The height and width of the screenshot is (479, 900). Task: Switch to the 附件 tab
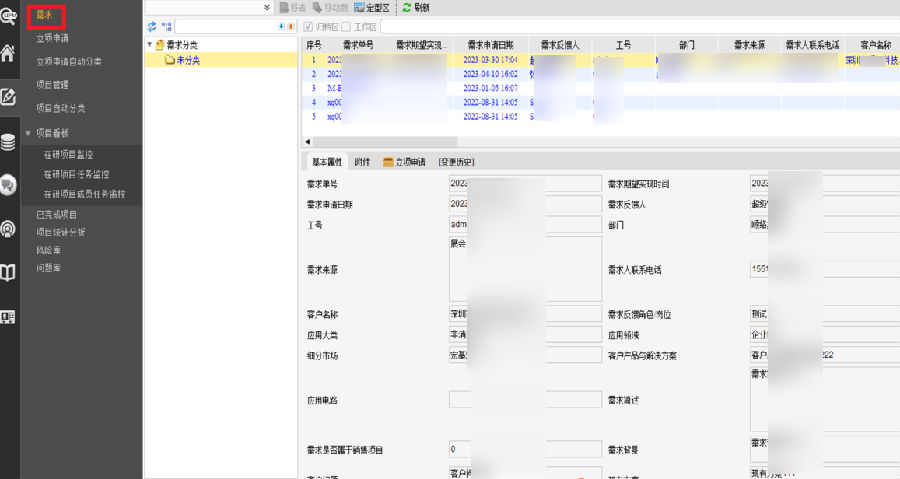(x=362, y=161)
